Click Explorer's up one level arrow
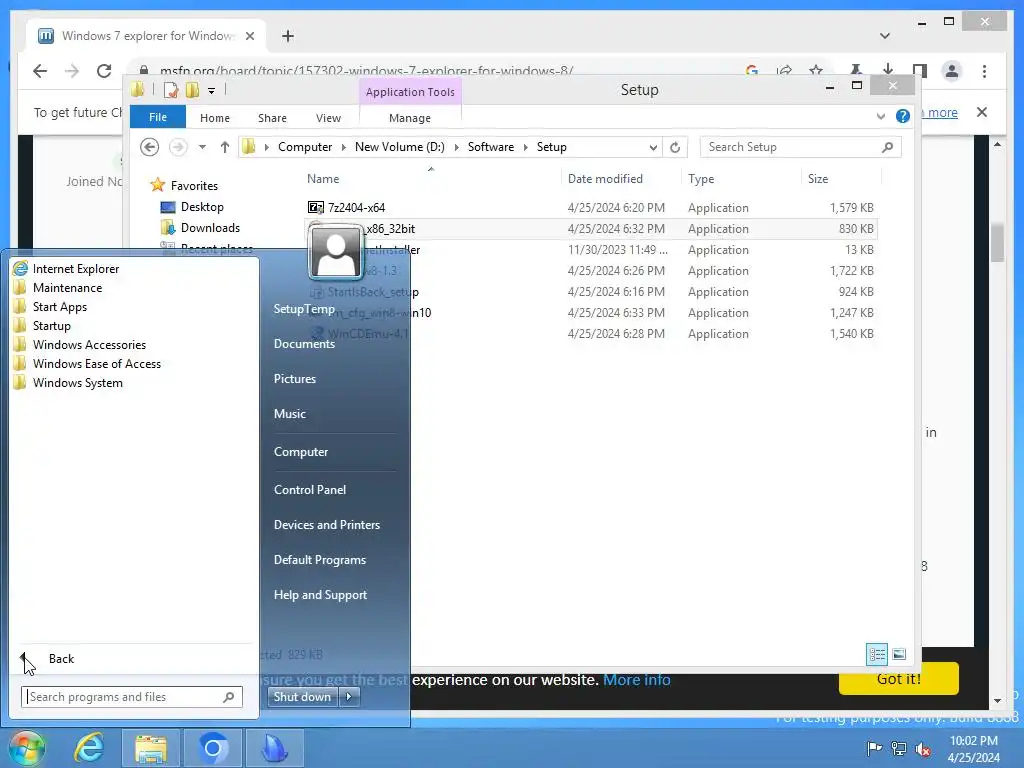This screenshot has width=1024, height=768. [x=225, y=147]
